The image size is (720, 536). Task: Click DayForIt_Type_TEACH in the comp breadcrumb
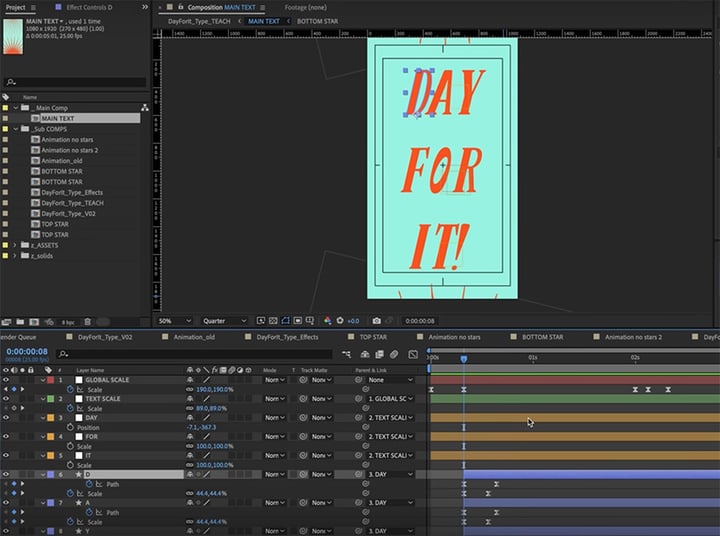pos(199,20)
